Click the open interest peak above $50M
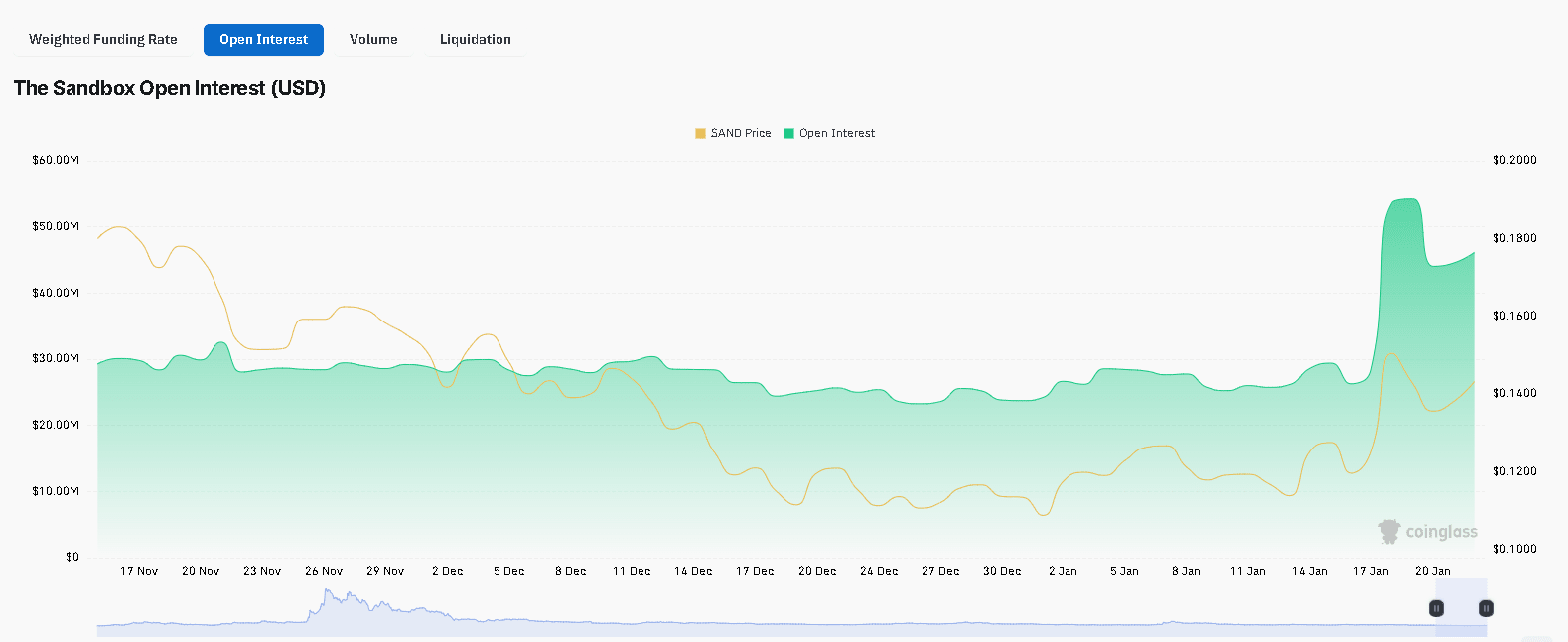1568x642 pixels. 1405,201
